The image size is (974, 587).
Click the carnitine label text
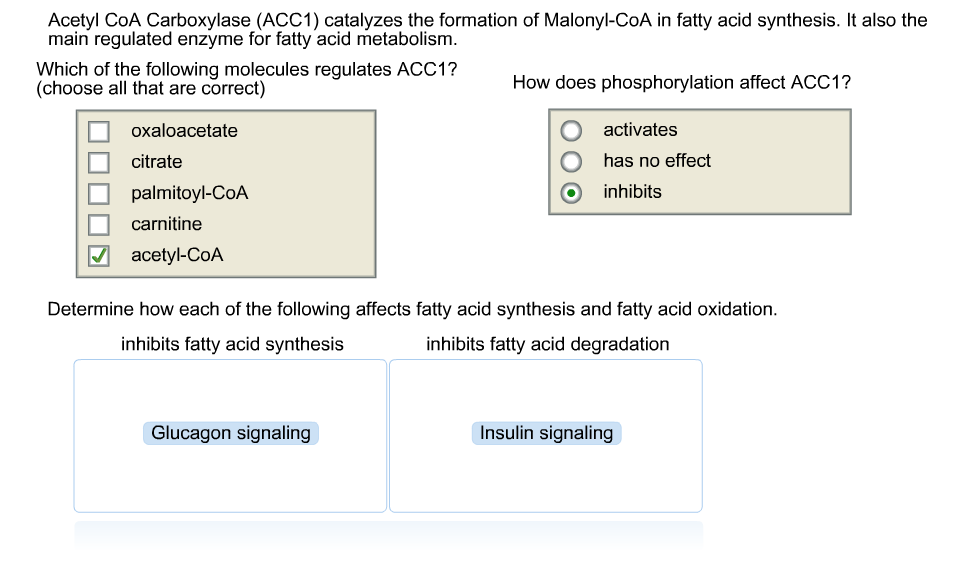pos(165,224)
